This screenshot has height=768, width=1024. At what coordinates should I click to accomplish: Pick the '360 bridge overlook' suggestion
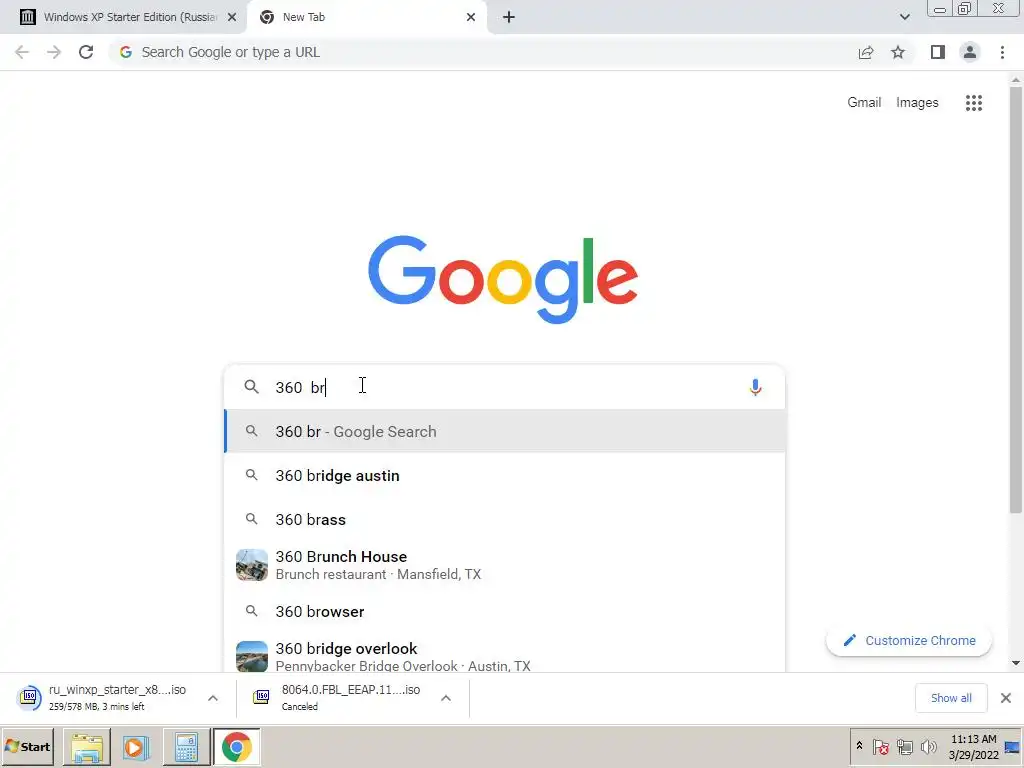(505, 656)
